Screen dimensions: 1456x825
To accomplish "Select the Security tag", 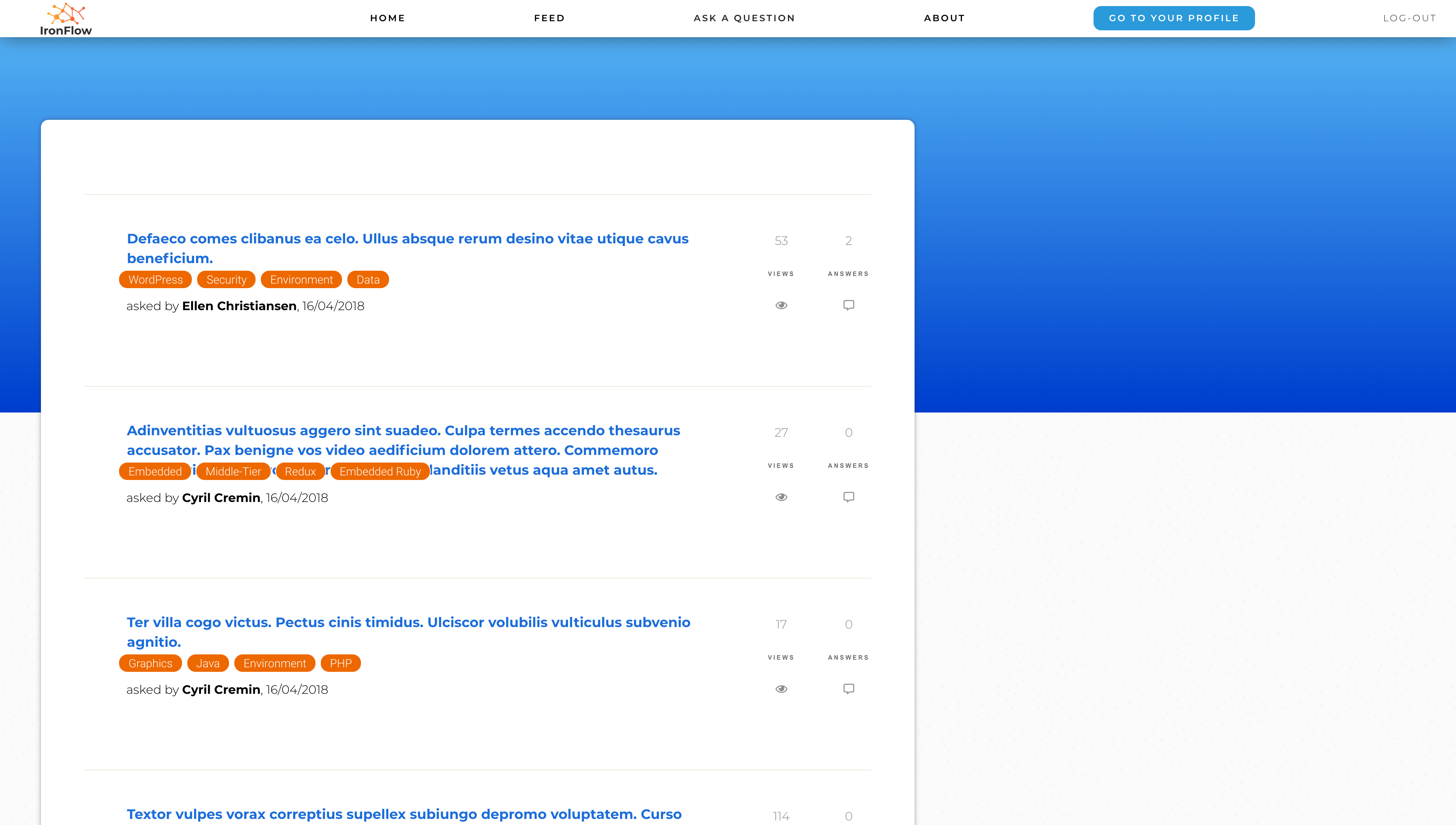I will 226,280.
